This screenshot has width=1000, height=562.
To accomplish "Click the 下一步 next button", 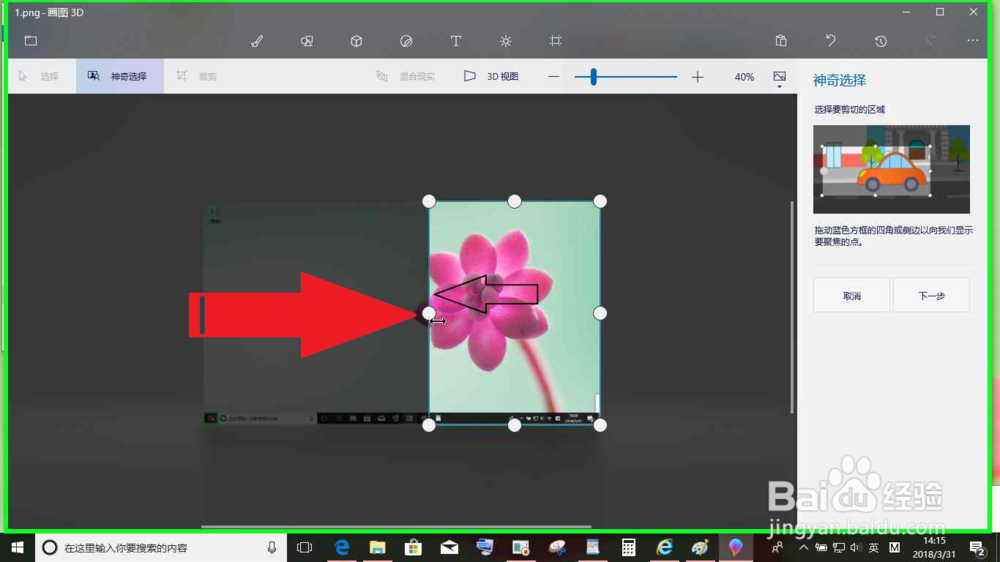I will coord(931,295).
